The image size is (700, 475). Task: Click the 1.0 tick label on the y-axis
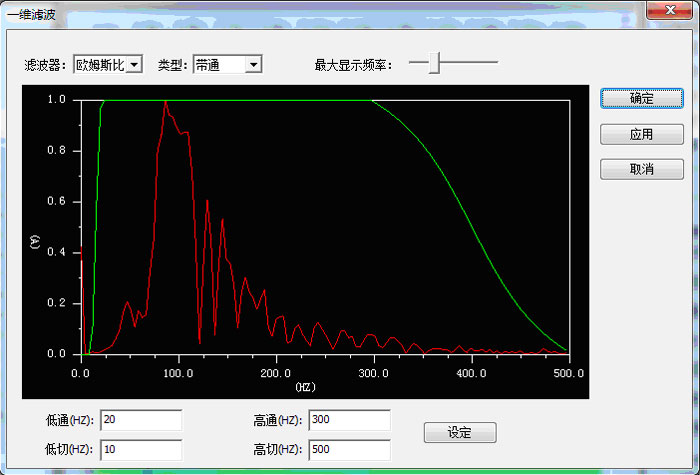(x=57, y=100)
